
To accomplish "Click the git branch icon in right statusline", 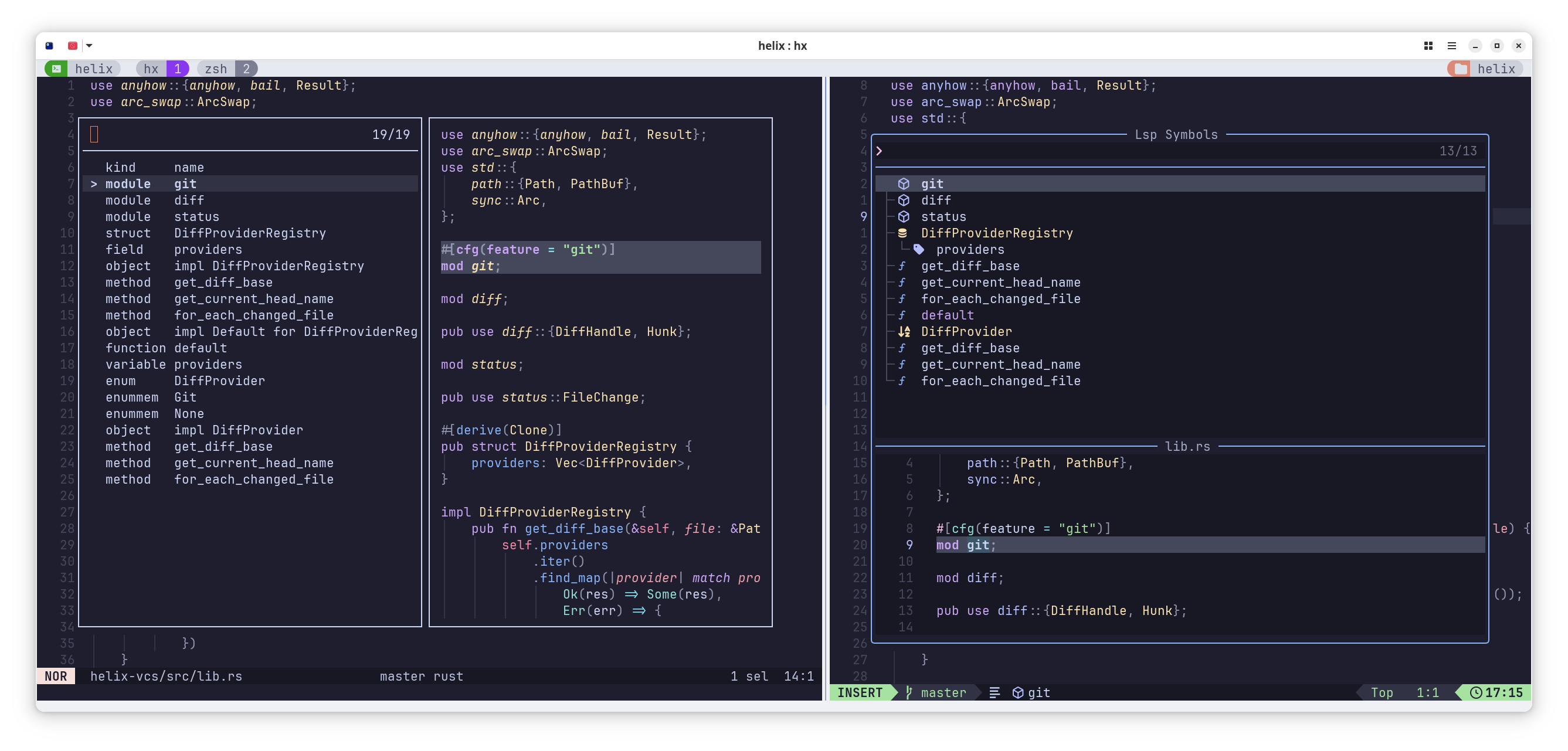I will 909,692.
